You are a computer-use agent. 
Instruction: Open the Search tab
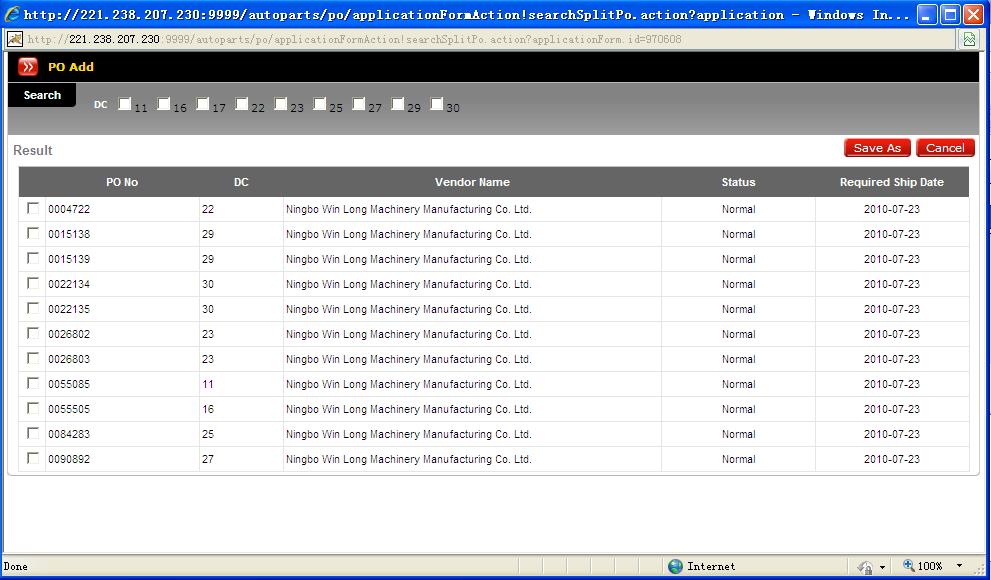pyautogui.click(x=42, y=95)
